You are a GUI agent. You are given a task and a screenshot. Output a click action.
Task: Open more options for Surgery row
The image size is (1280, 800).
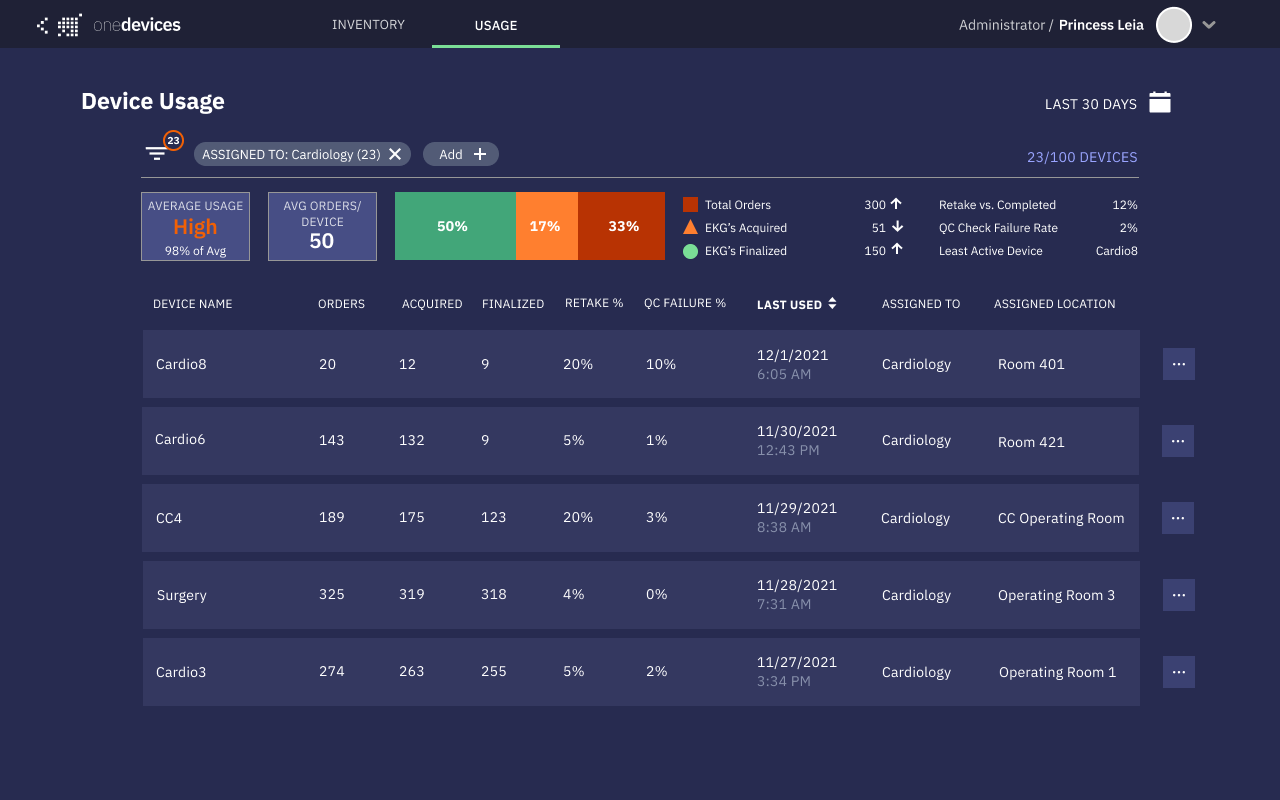point(1178,595)
